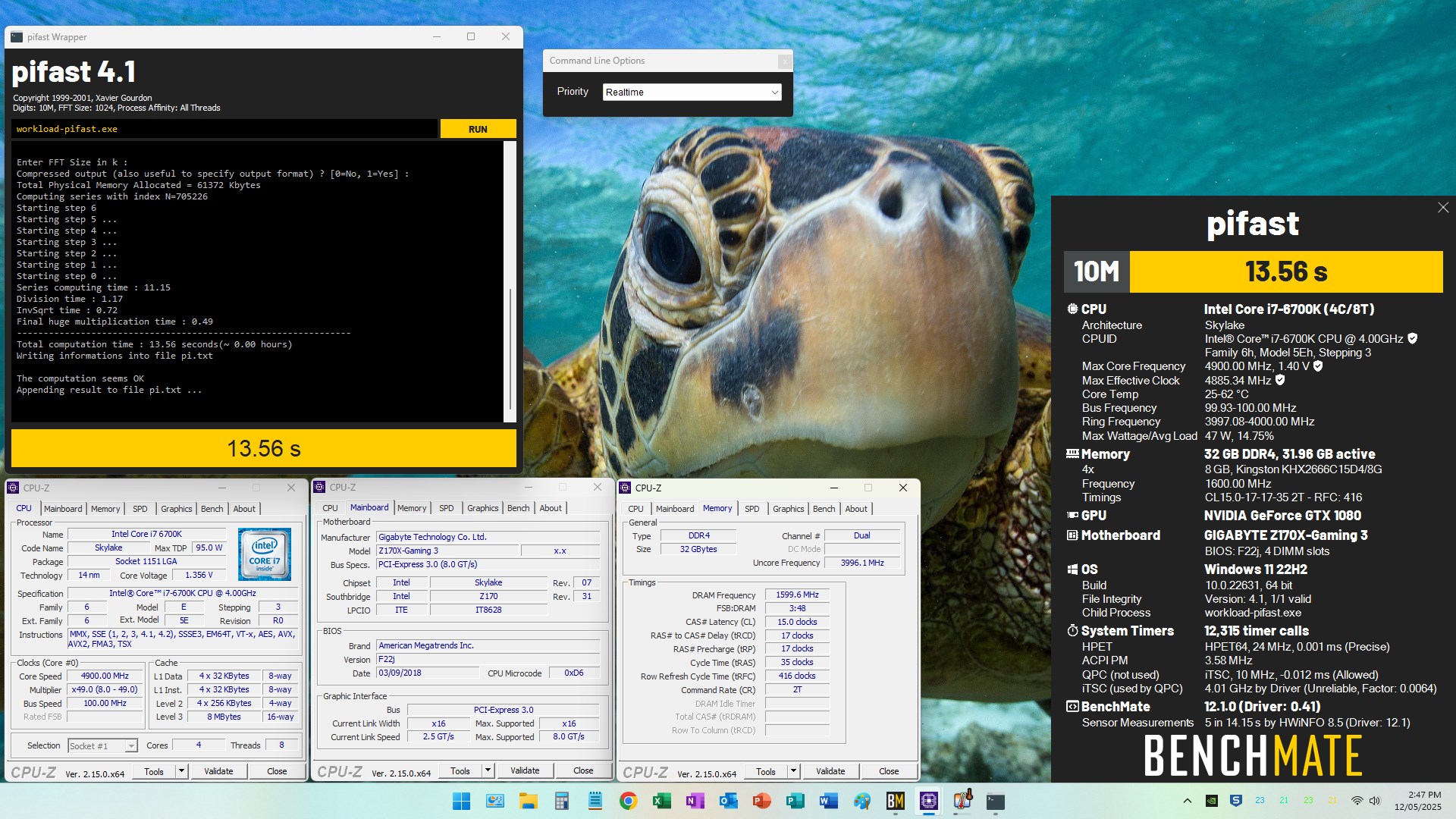Switch to CPU tab in right CPU-Z window
This screenshot has width=1456, height=819.
tap(635, 509)
